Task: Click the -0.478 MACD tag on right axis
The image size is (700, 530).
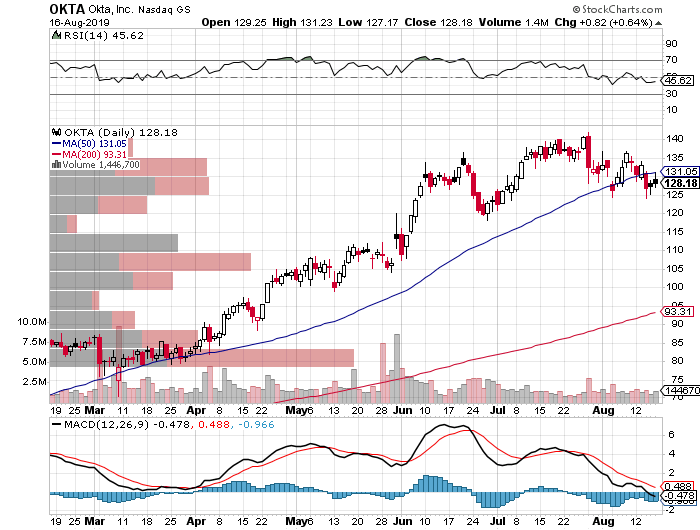Action: click(679, 496)
